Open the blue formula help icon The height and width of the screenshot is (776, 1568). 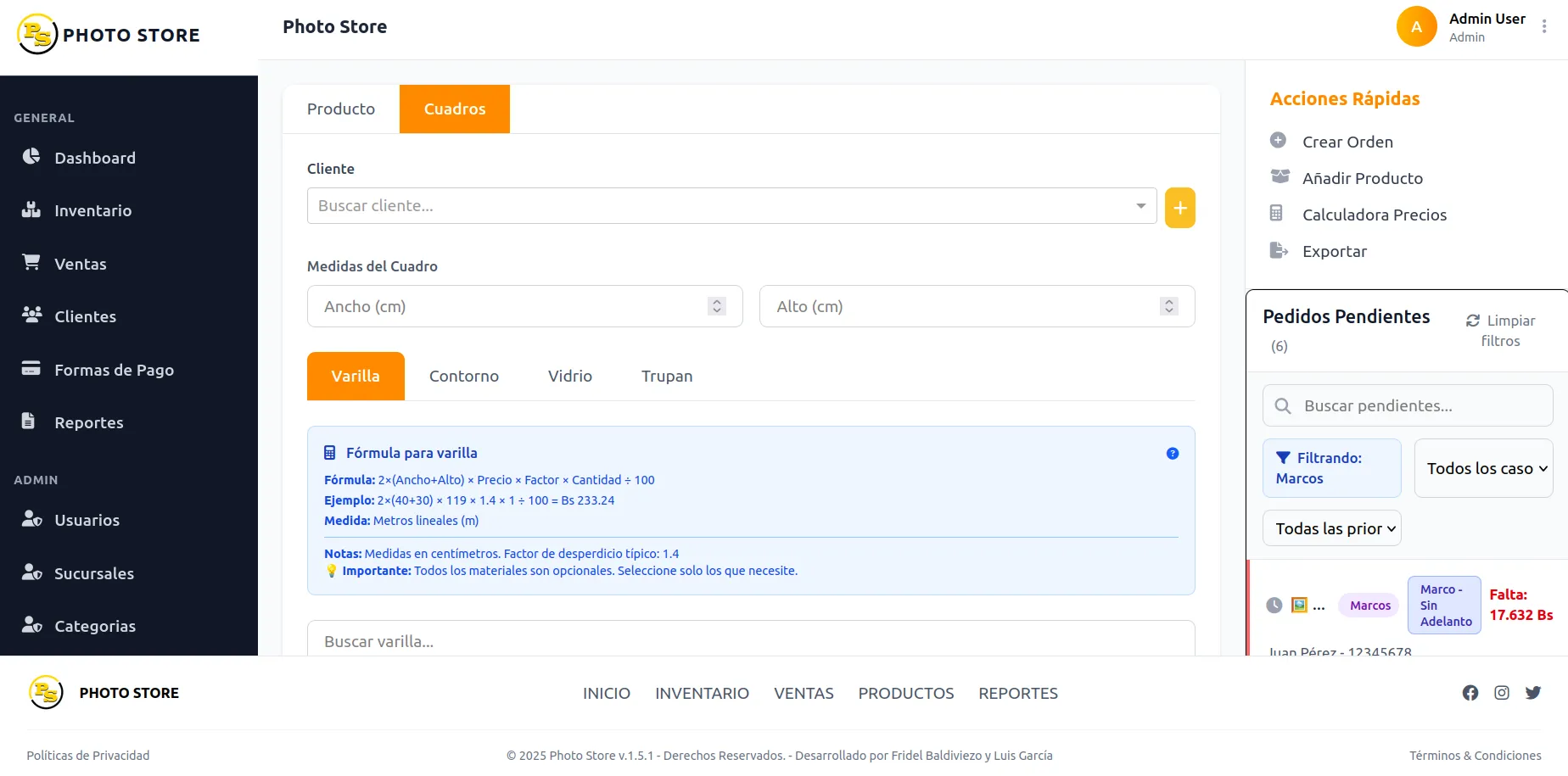click(x=1172, y=454)
